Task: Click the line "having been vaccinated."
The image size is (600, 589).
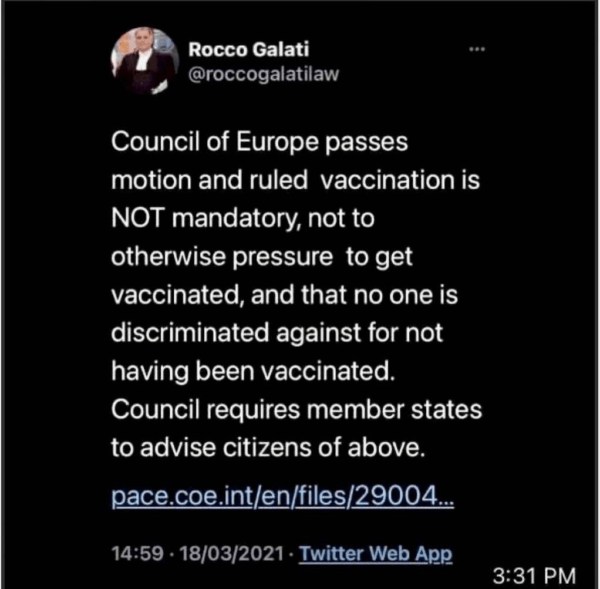Action: [x=253, y=372]
